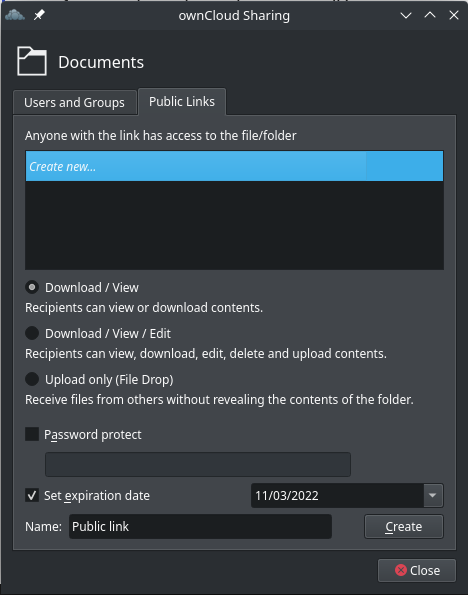Image resolution: width=468 pixels, height=595 pixels.
Task: Click the ownCloud cloud icon in title bar
Action: tap(15, 15)
